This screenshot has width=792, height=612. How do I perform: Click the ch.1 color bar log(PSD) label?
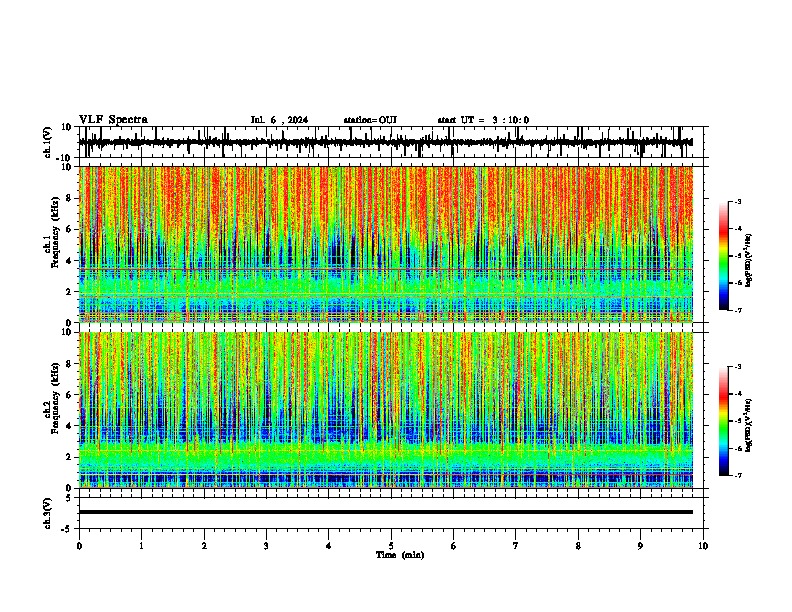[749, 261]
